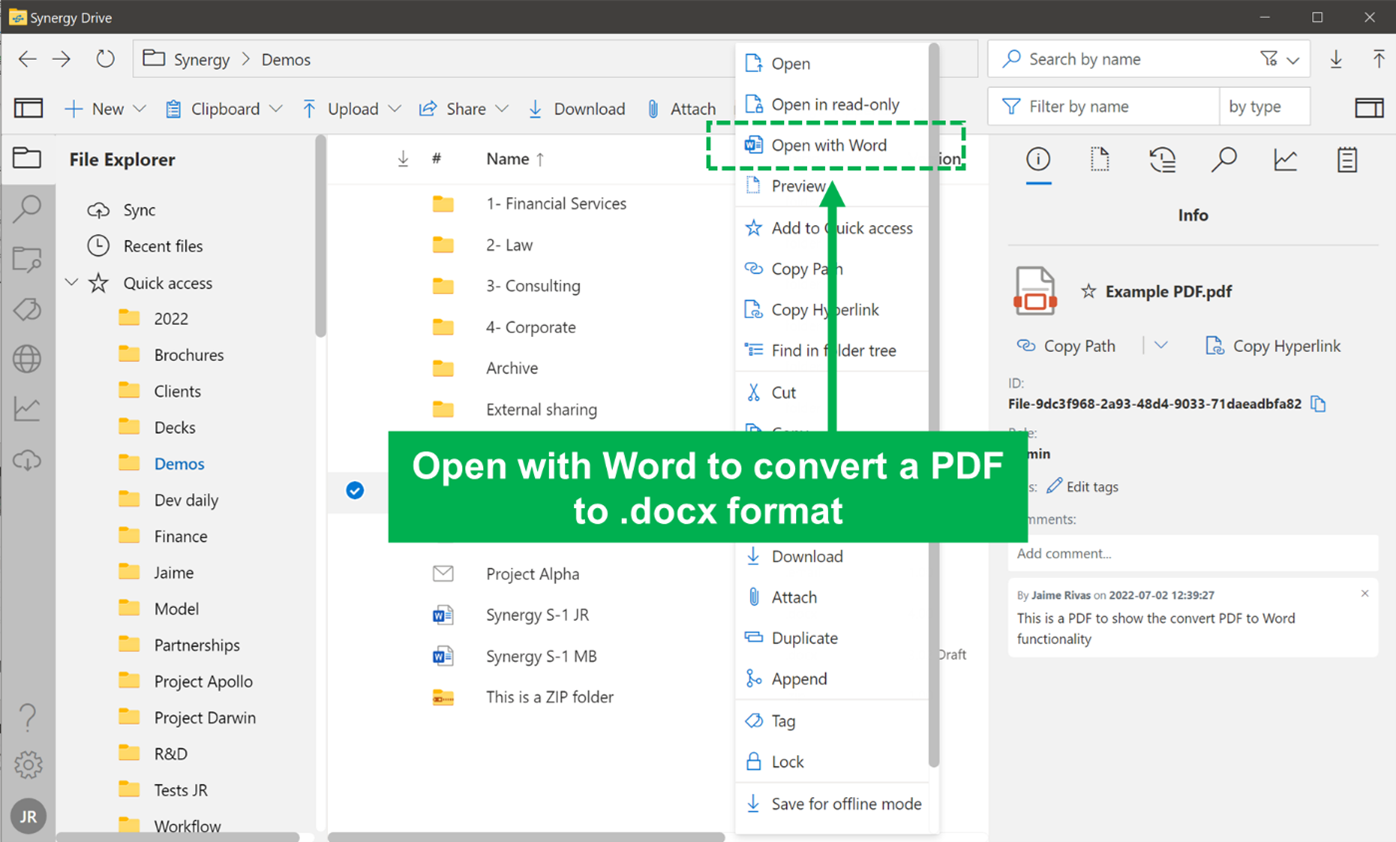Open settings gear in left sidebar

point(28,765)
